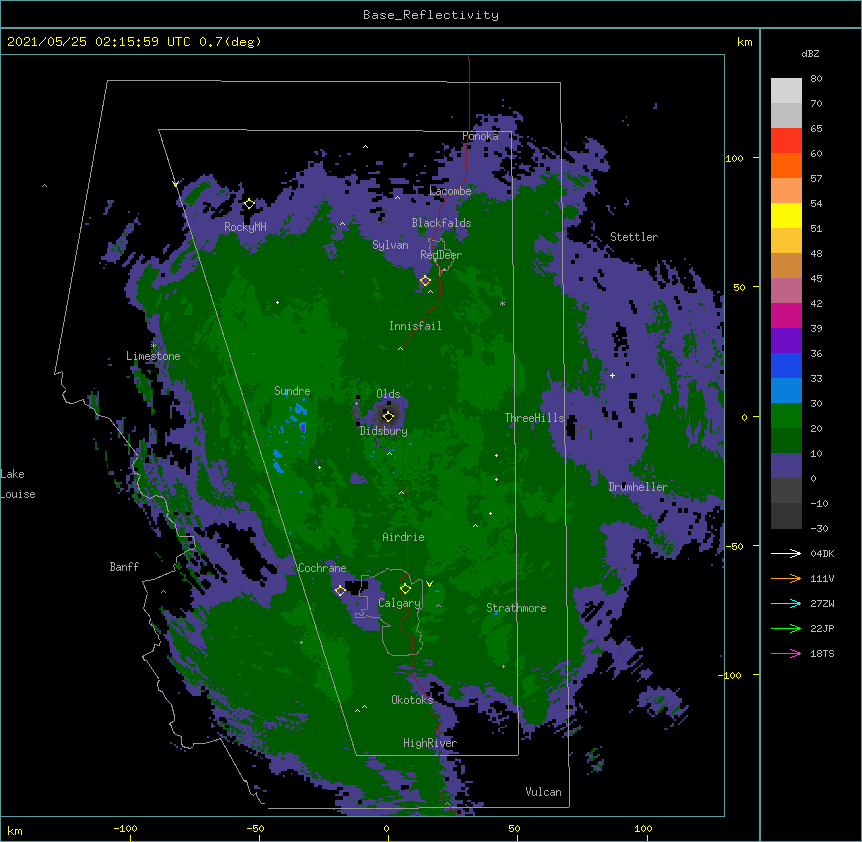Image resolution: width=862 pixels, height=842 pixels.
Task: Click the blue 36 dBZ color swatch
Action: pyautogui.click(x=786, y=365)
